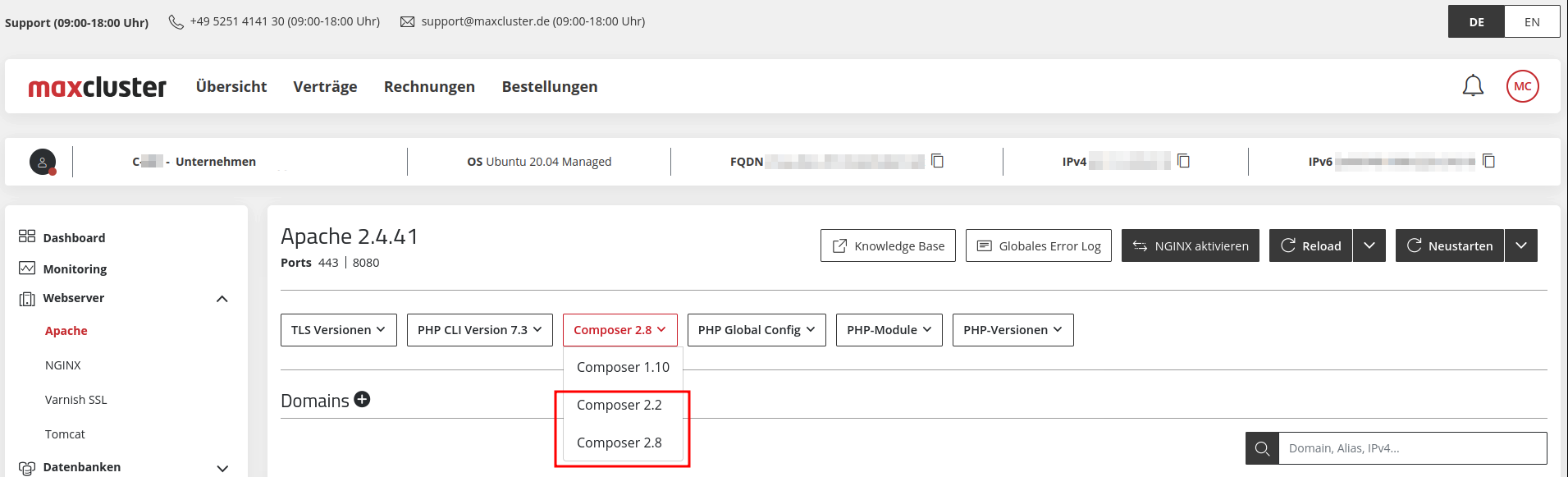Select Apache in the sidebar
This screenshot has width=1568, height=477.
coord(66,330)
